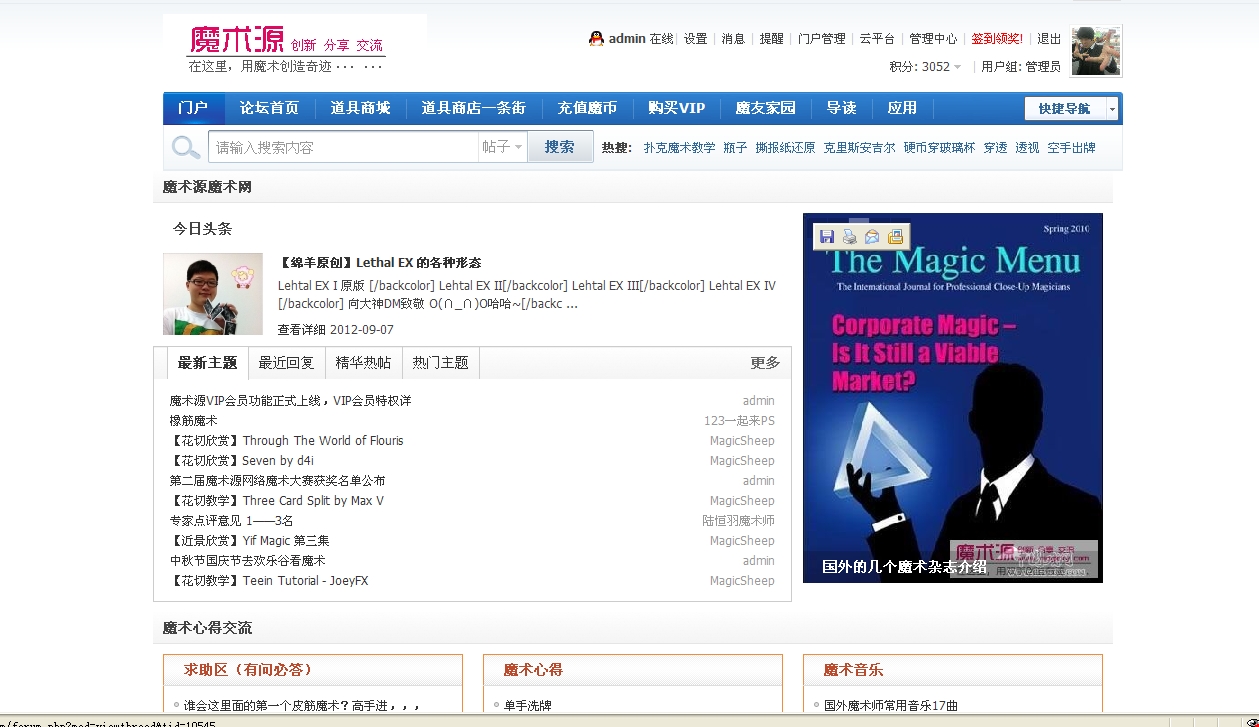This screenshot has height=727, width=1259.
Task: Open 应用 nav item
Action: point(902,108)
